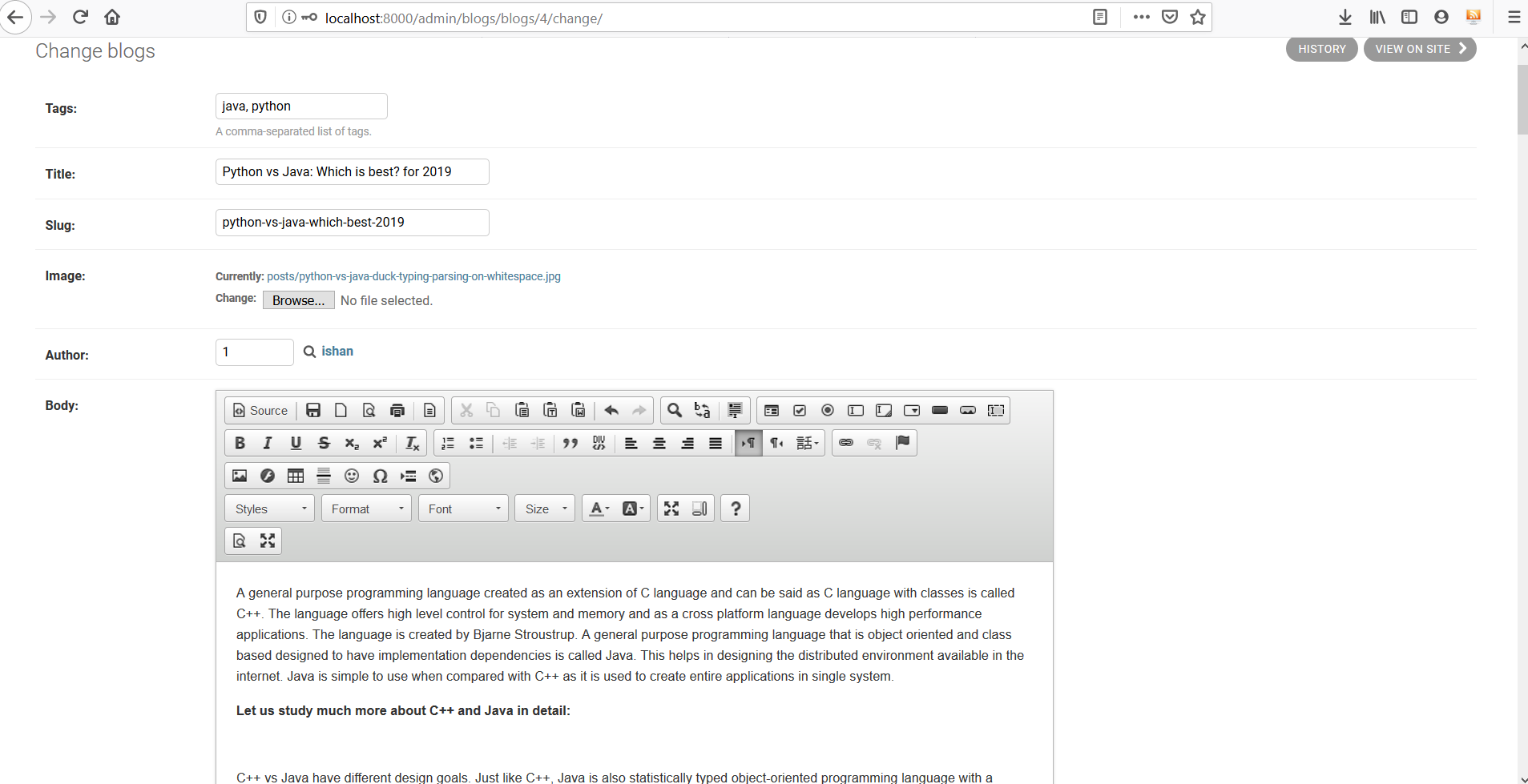Image resolution: width=1528 pixels, height=784 pixels.
Task: Insert an anchor with the flag icon
Action: click(902, 443)
